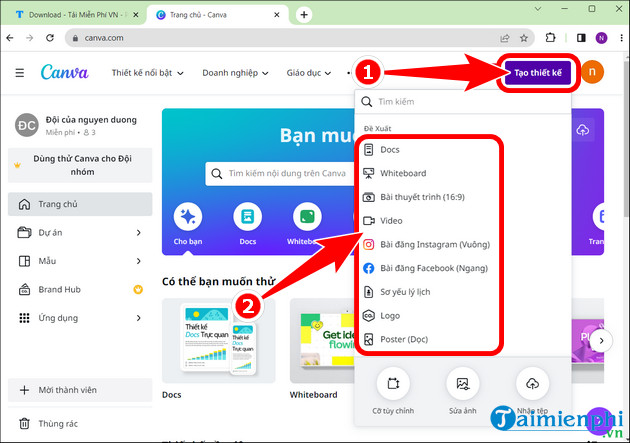Click the Tạo thiết kế button
This screenshot has width=630, height=443.
click(x=538, y=73)
